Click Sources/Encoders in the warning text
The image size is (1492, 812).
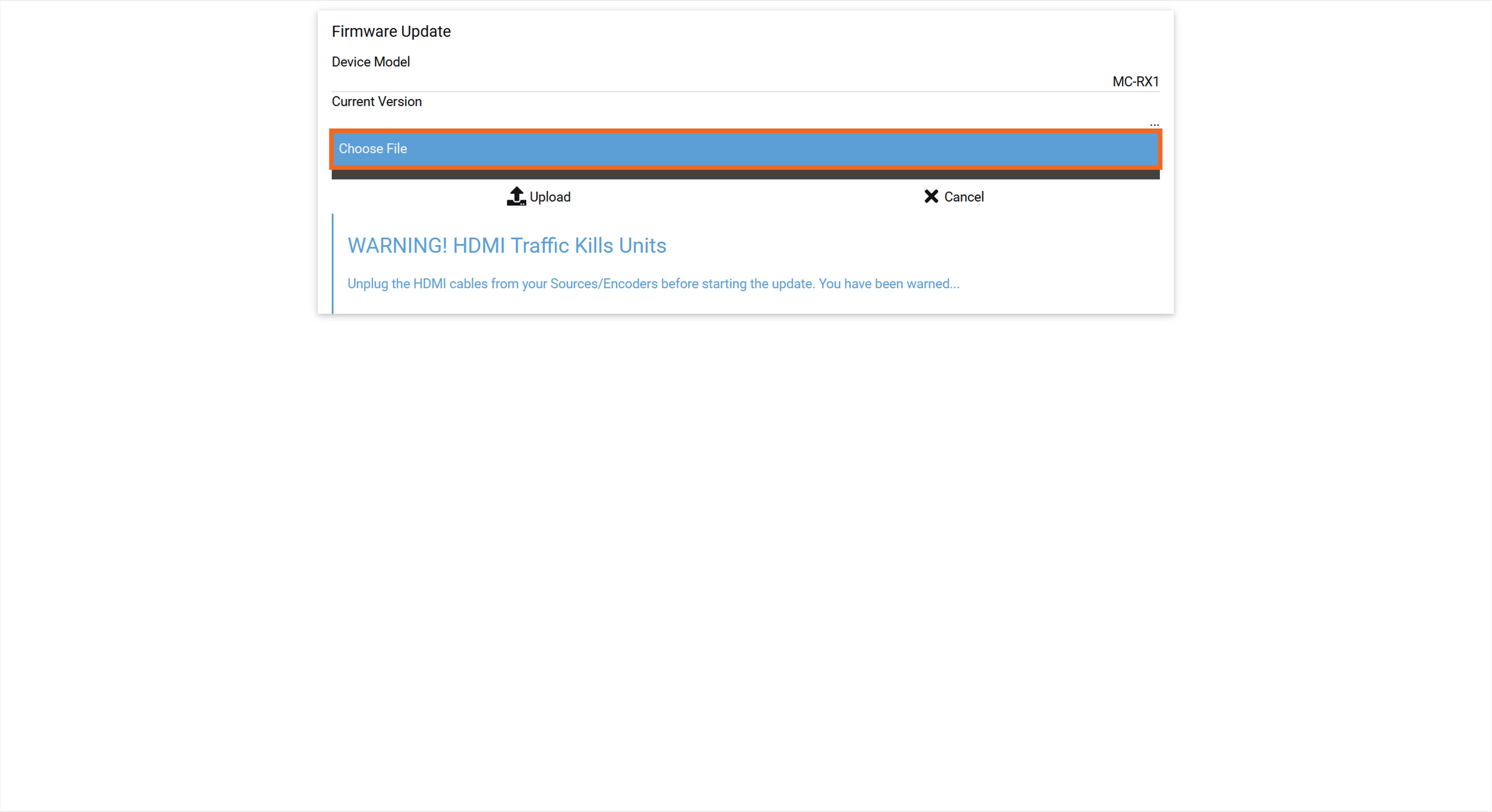[x=603, y=284]
